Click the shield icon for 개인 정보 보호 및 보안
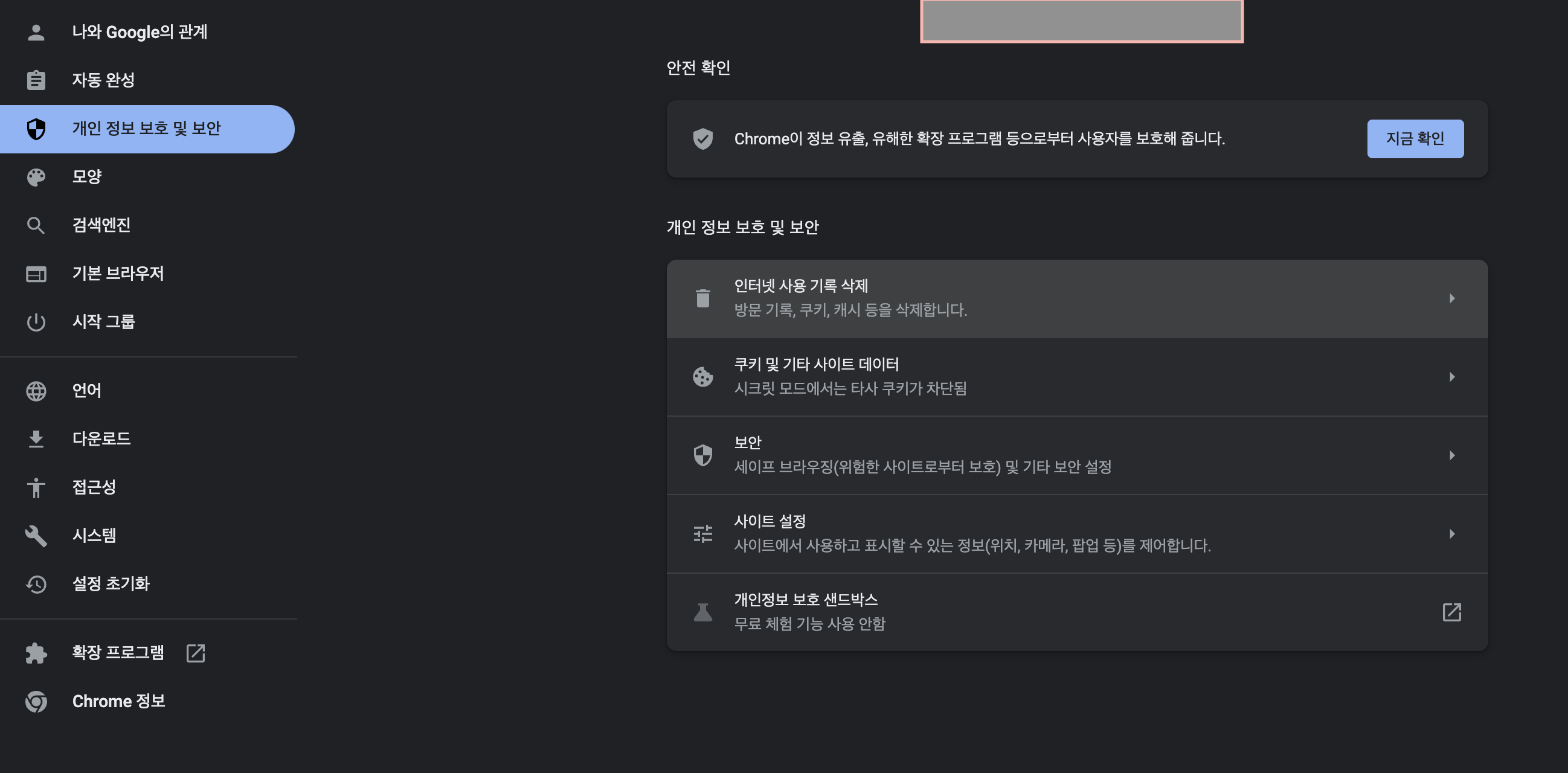Image resolution: width=1568 pixels, height=773 pixels. point(36,129)
